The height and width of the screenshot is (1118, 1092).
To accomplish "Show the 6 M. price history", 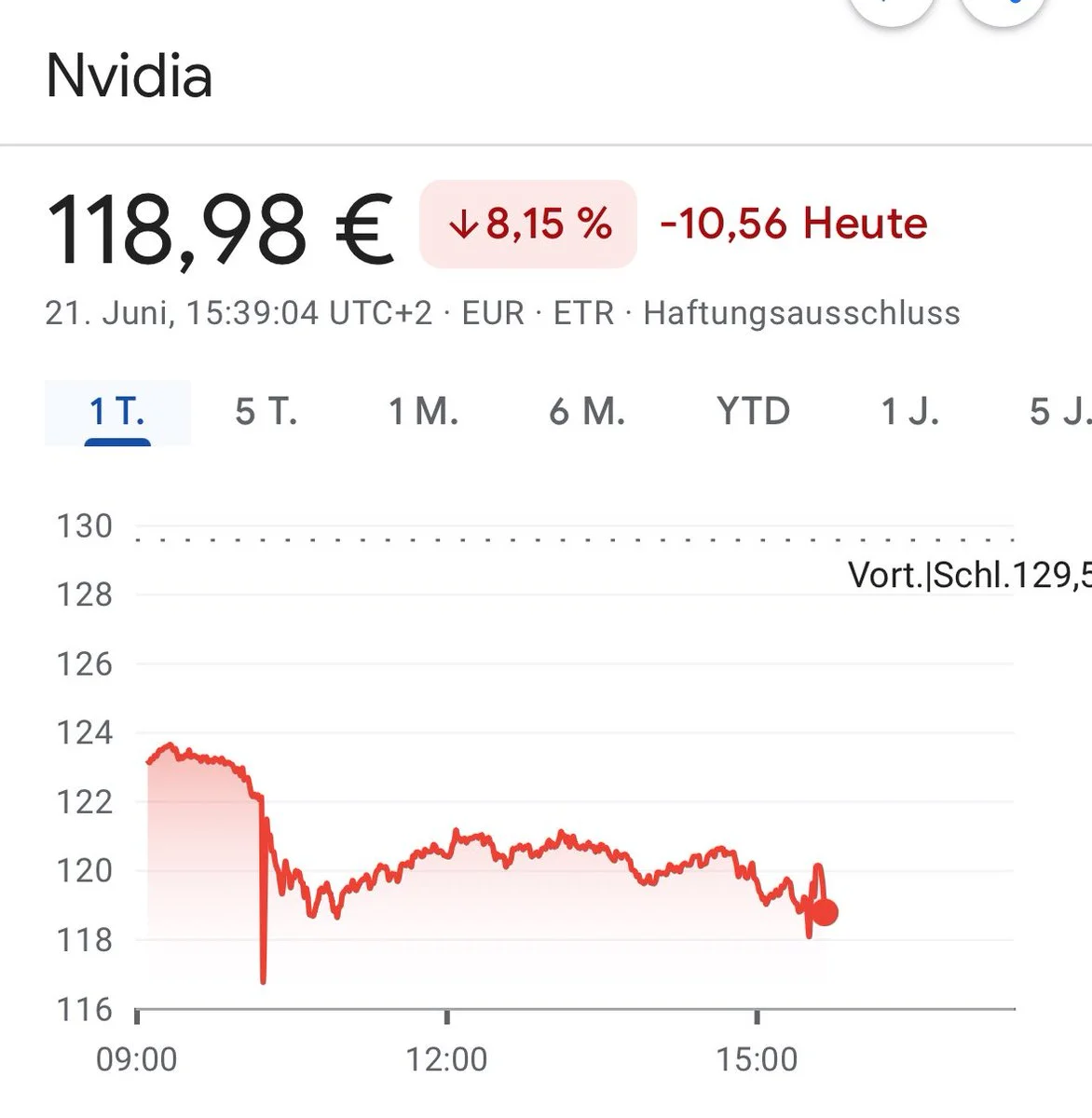I will pos(587,412).
